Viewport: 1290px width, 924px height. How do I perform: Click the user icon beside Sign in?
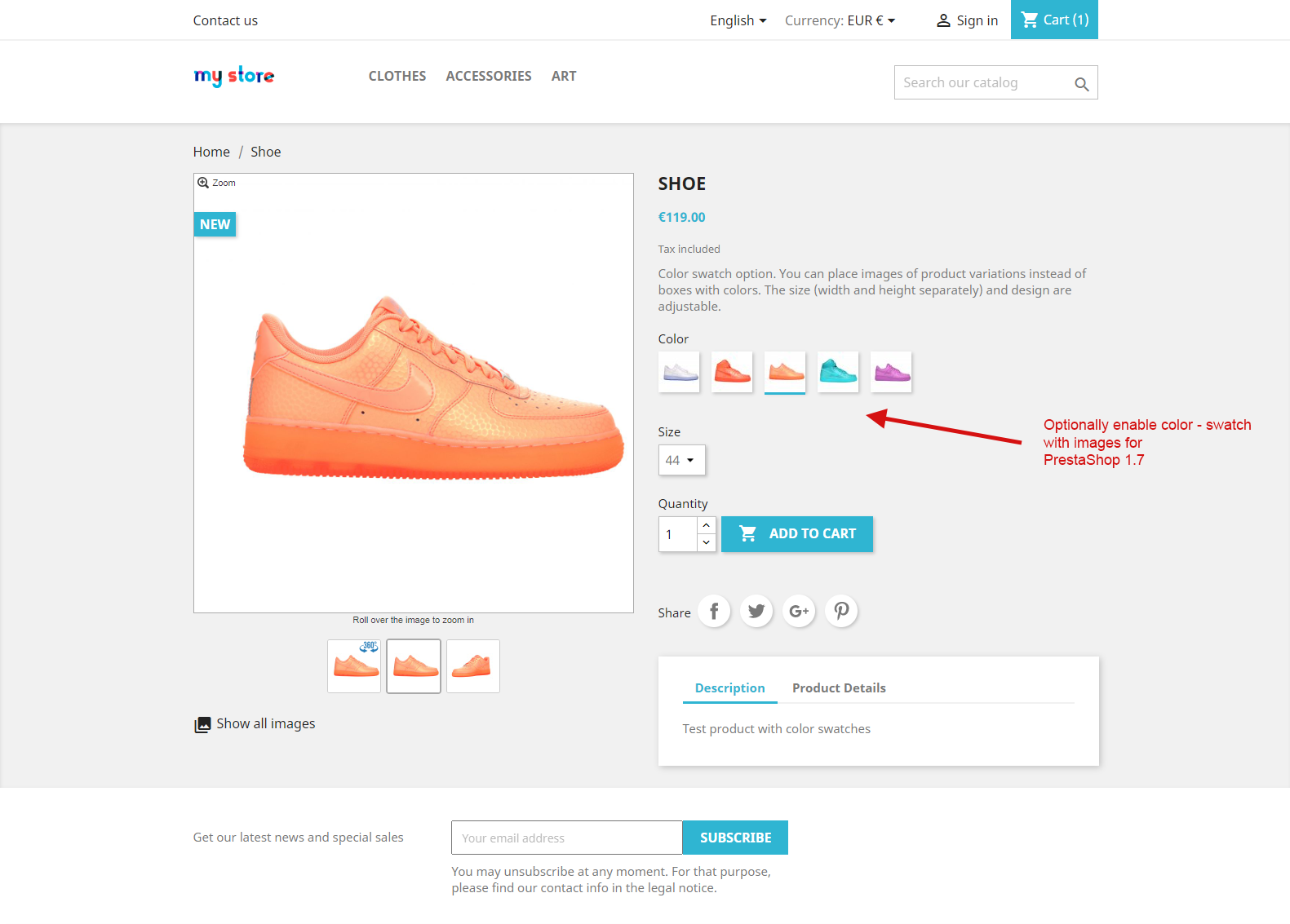[943, 20]
